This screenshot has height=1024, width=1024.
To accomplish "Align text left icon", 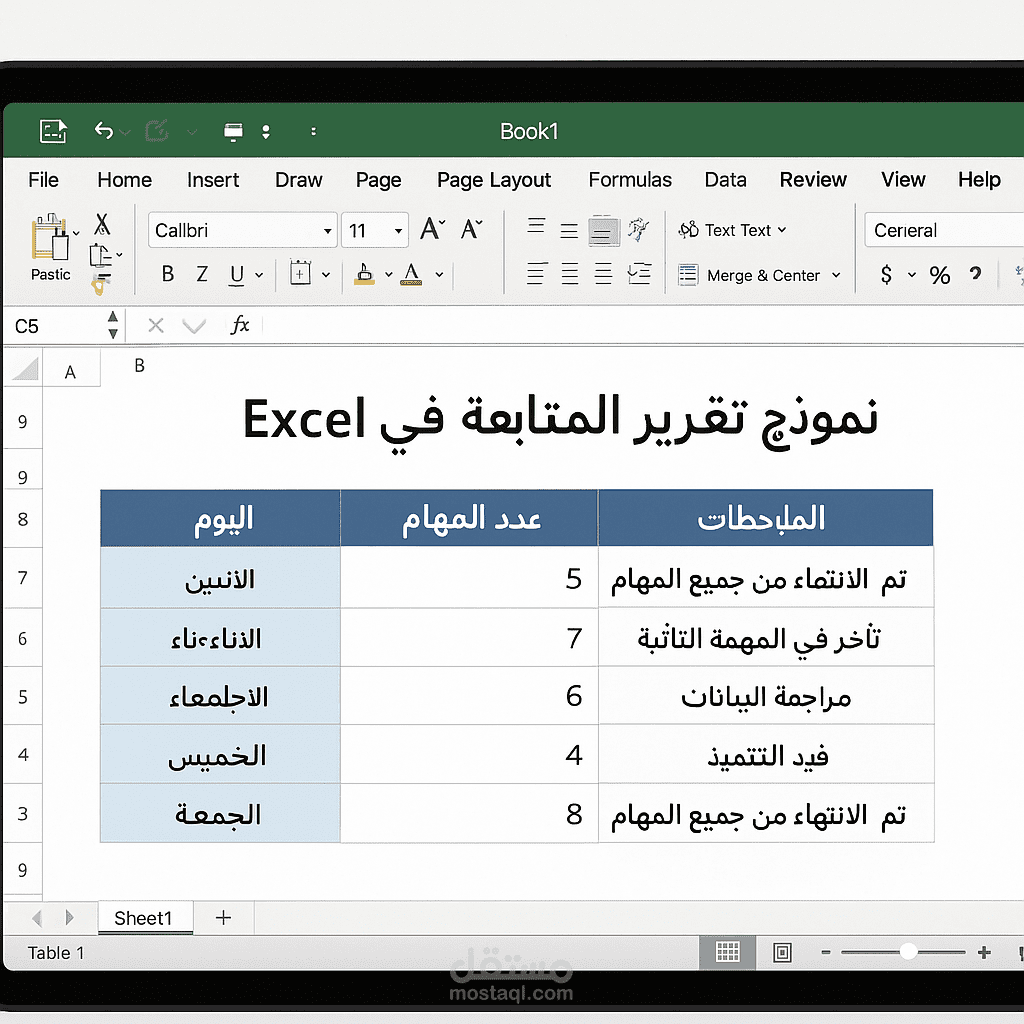I will point(536,274).
